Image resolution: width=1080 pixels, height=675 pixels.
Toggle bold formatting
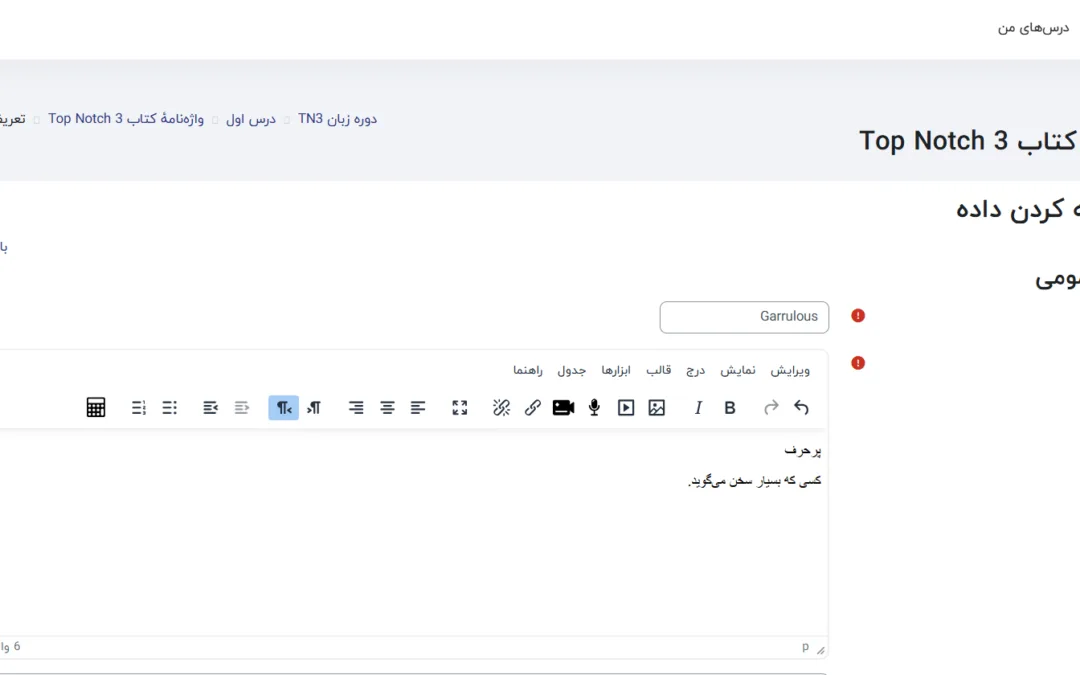[x=730, y=408]
